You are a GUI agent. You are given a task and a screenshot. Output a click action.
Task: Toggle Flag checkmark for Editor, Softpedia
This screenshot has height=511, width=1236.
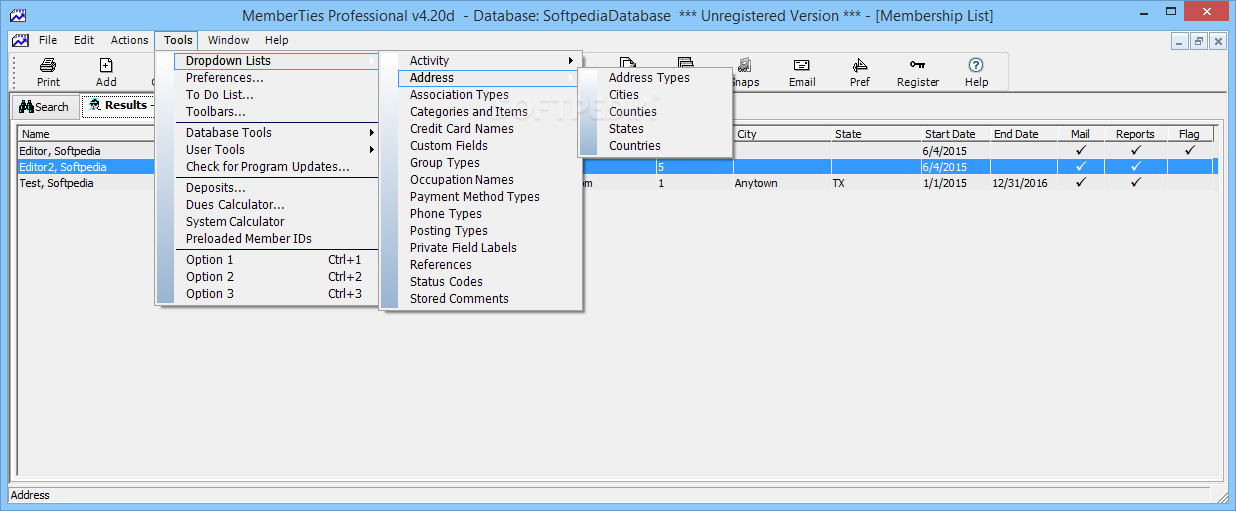1189,150
